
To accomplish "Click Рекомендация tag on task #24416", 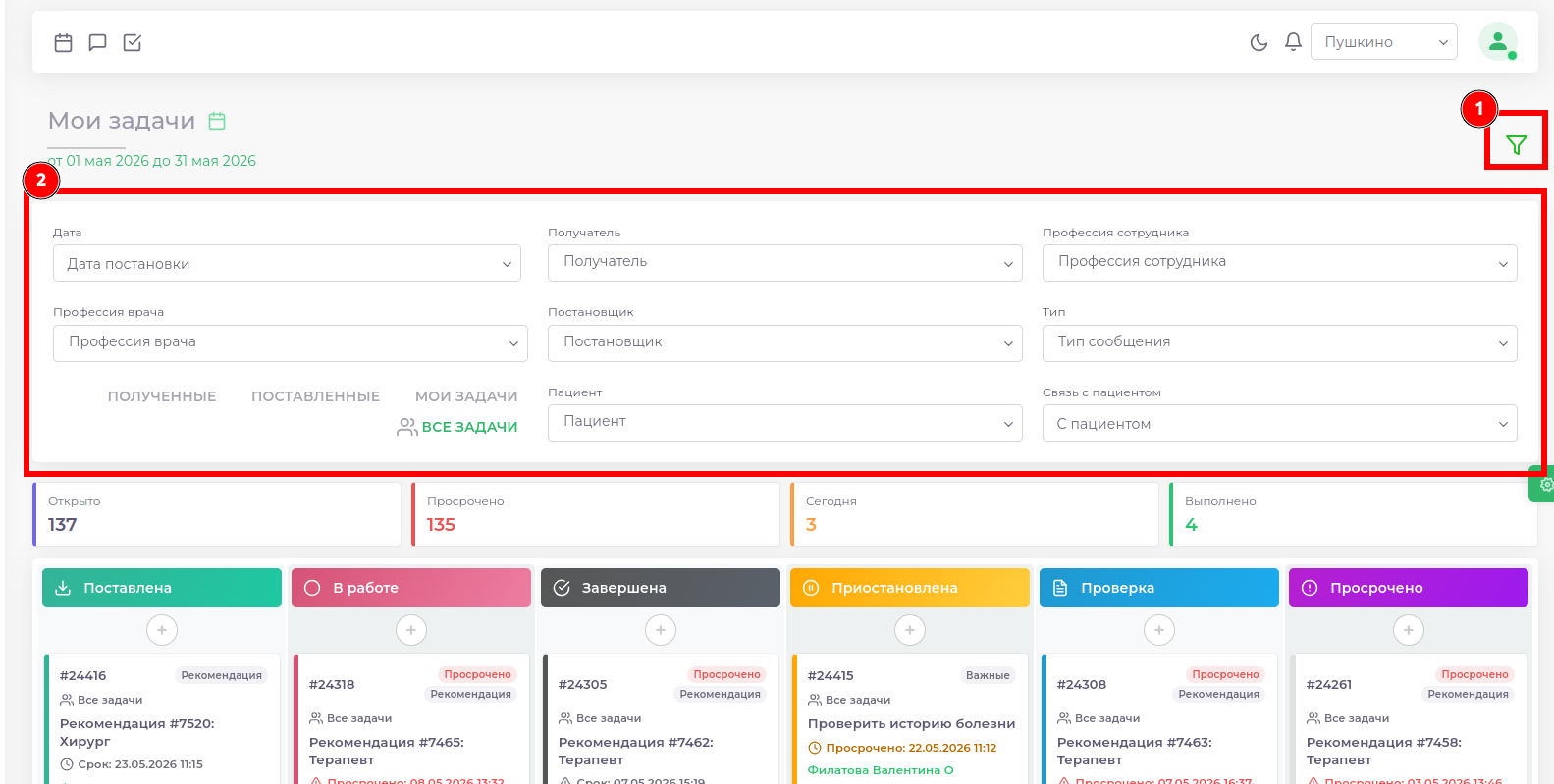I will [221, 675].
